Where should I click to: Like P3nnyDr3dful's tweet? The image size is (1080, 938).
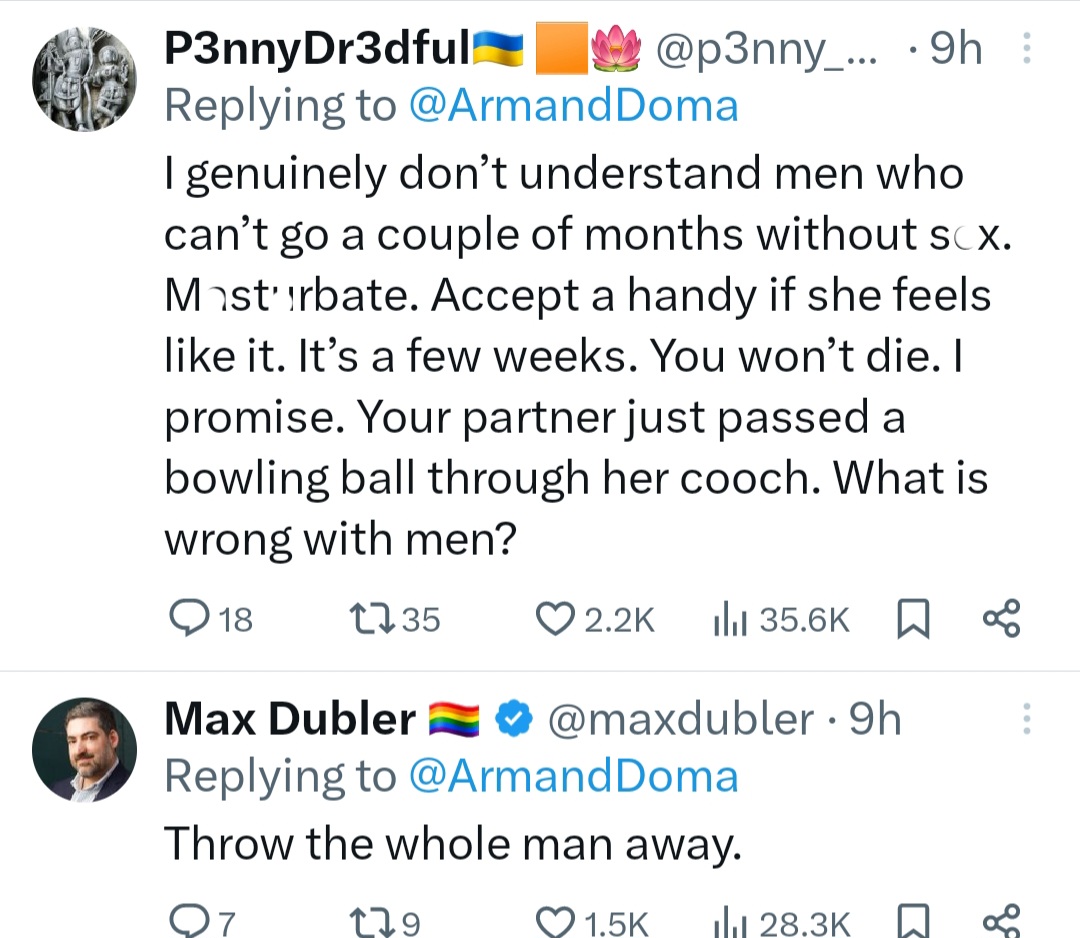(551, 621)
